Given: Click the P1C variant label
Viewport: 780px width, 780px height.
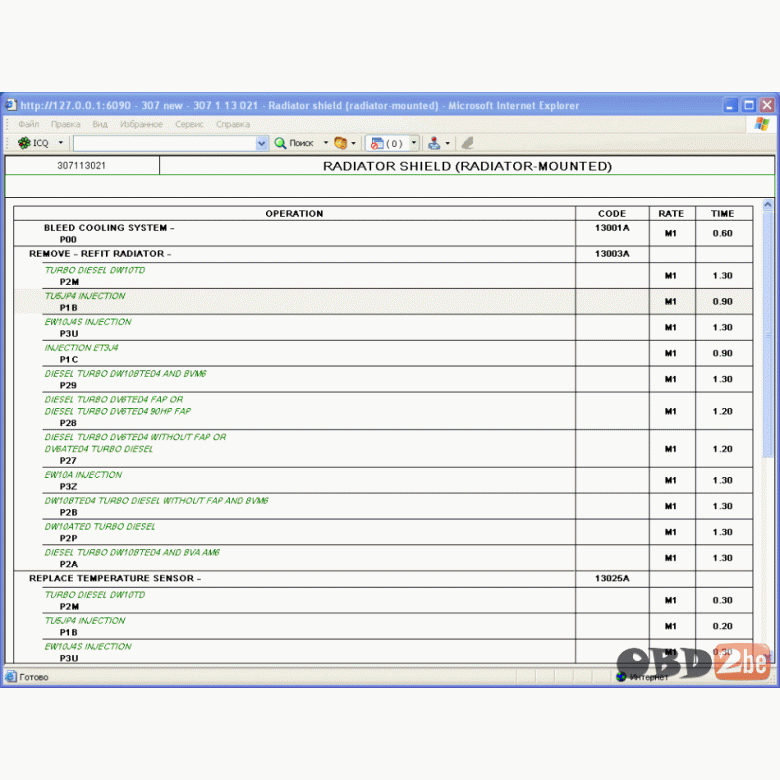Looking at the screenshot, I should (x=69, y=360).
